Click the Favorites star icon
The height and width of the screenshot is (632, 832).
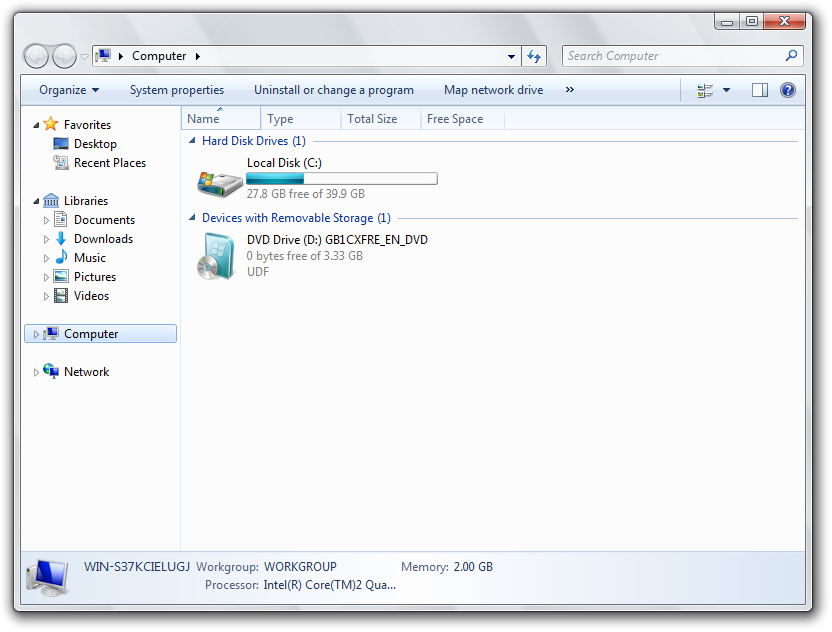tap(51, 124)
